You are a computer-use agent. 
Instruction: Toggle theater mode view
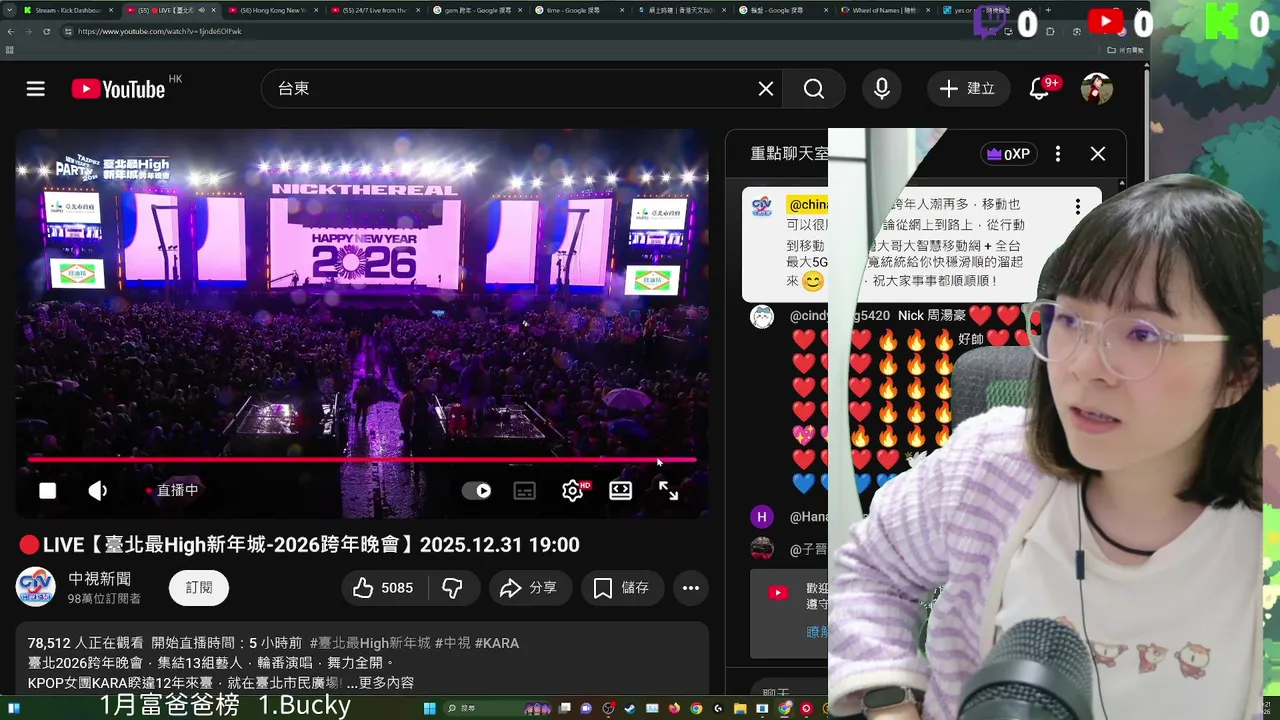(621, 490)
